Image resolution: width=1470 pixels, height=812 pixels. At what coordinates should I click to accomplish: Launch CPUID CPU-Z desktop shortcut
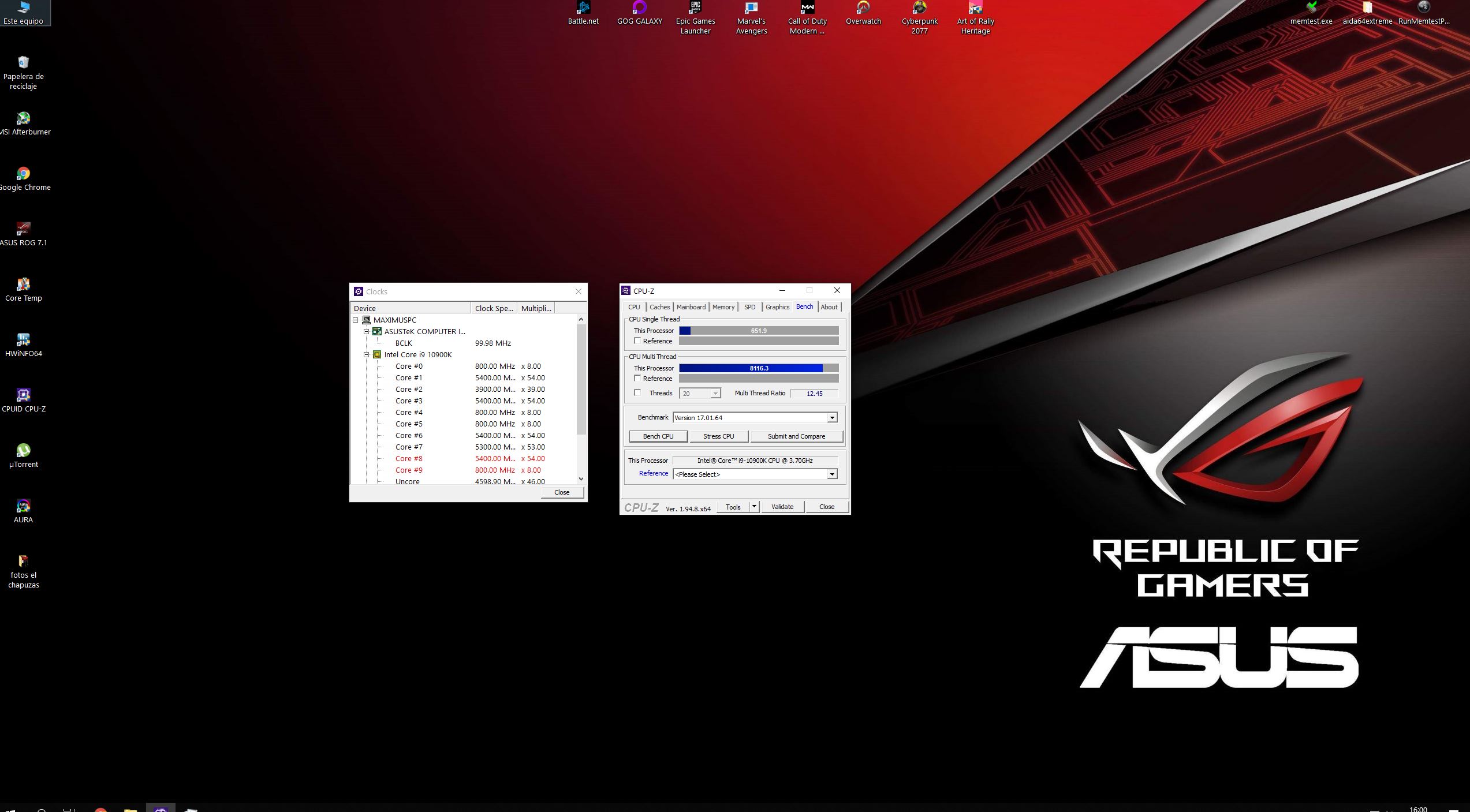coord(23,401)
